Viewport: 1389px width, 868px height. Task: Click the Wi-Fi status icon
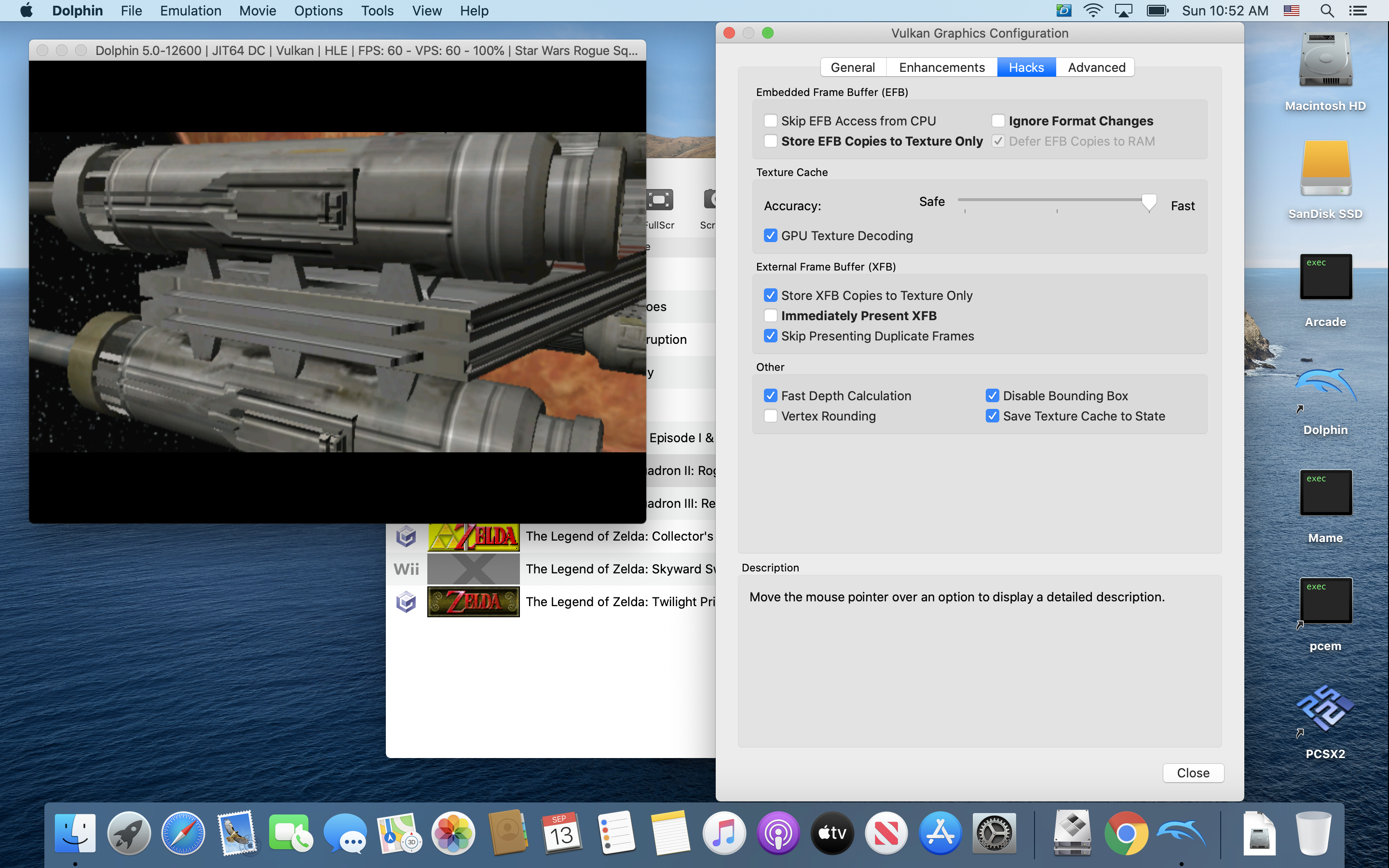(1093, 10)
